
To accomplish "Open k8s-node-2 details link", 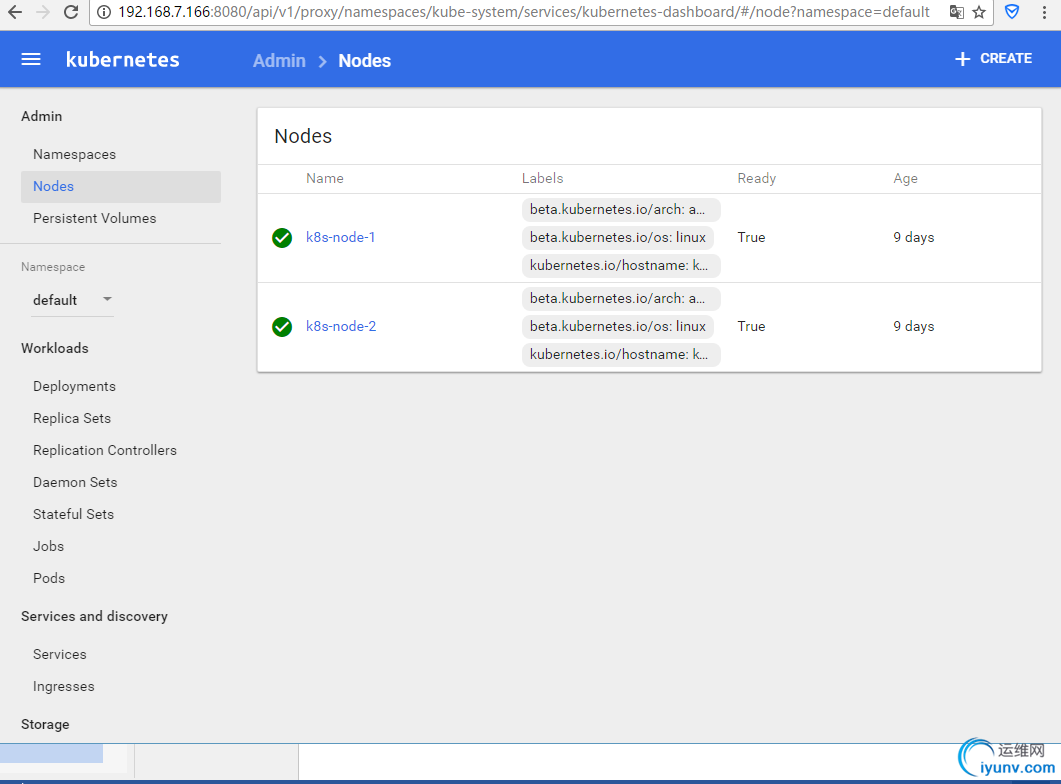I will click(341, 326).
